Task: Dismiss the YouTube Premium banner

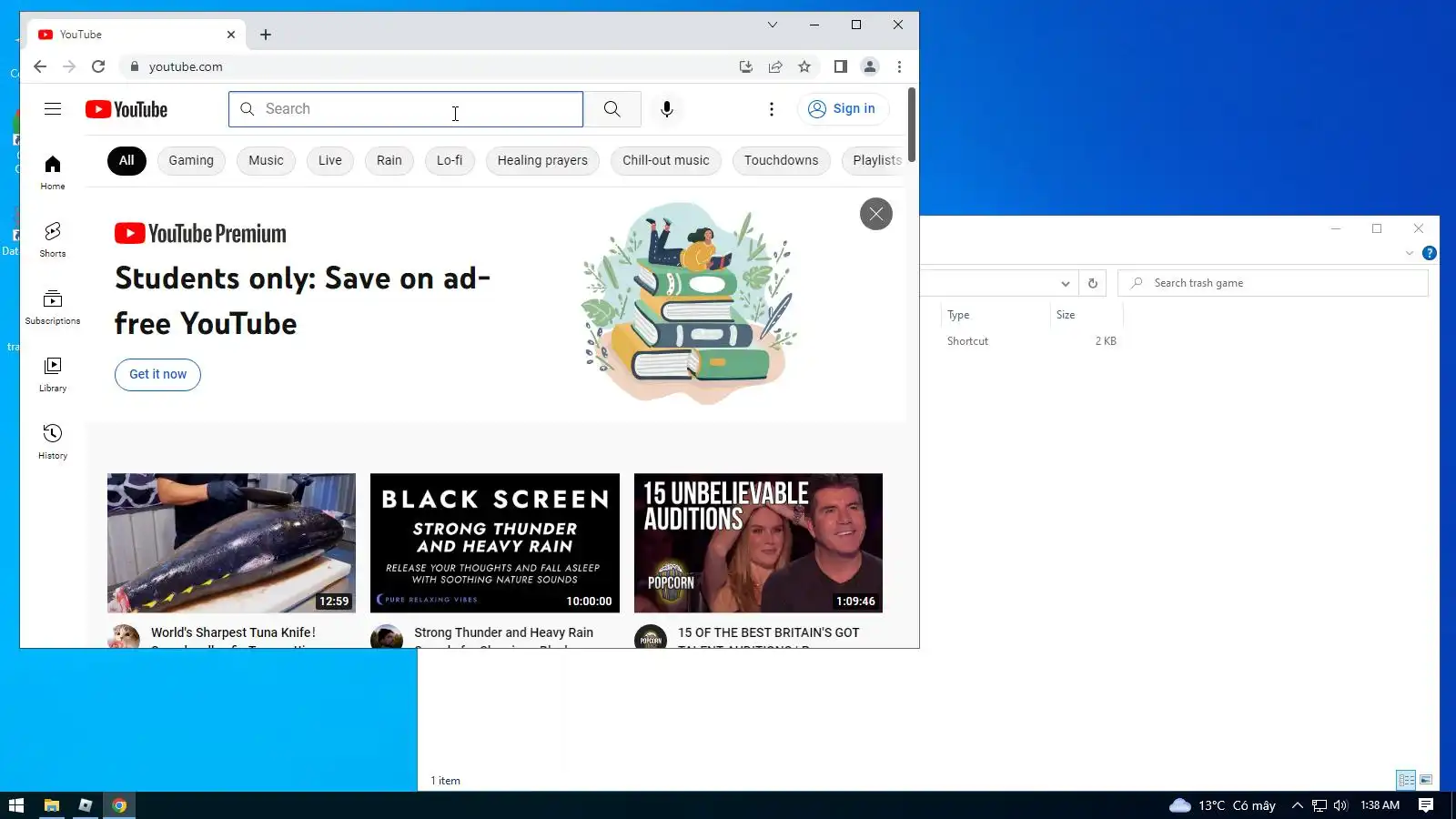Action: pos(876,214)
